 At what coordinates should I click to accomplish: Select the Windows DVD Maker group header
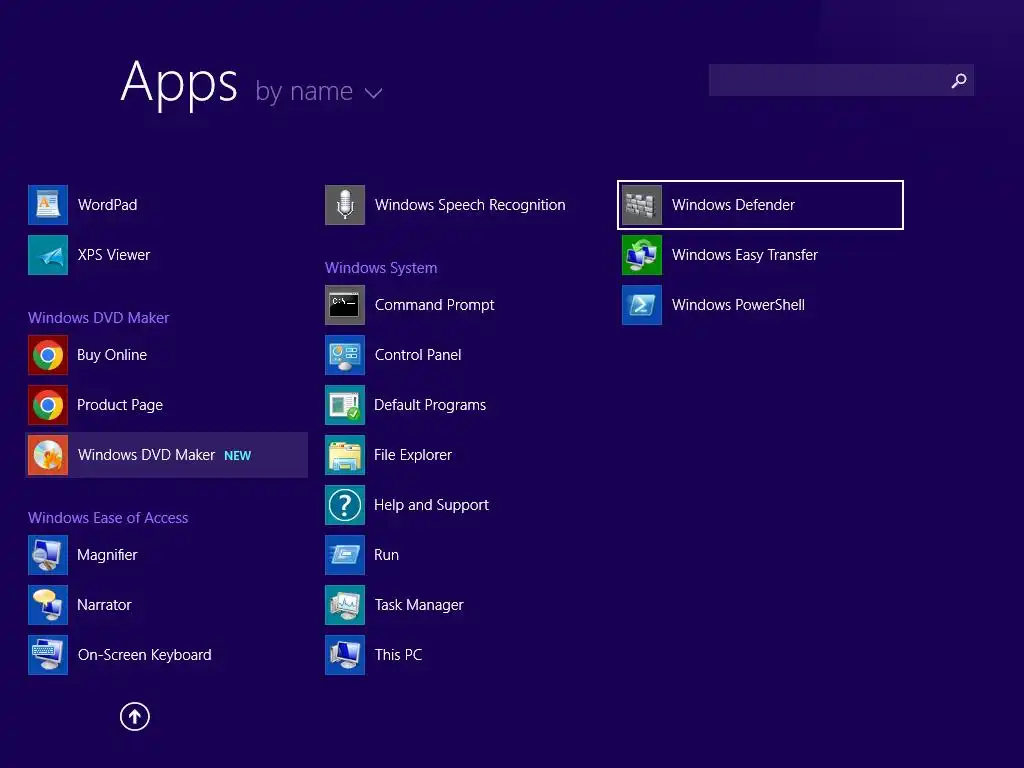(x=99, y=317)
